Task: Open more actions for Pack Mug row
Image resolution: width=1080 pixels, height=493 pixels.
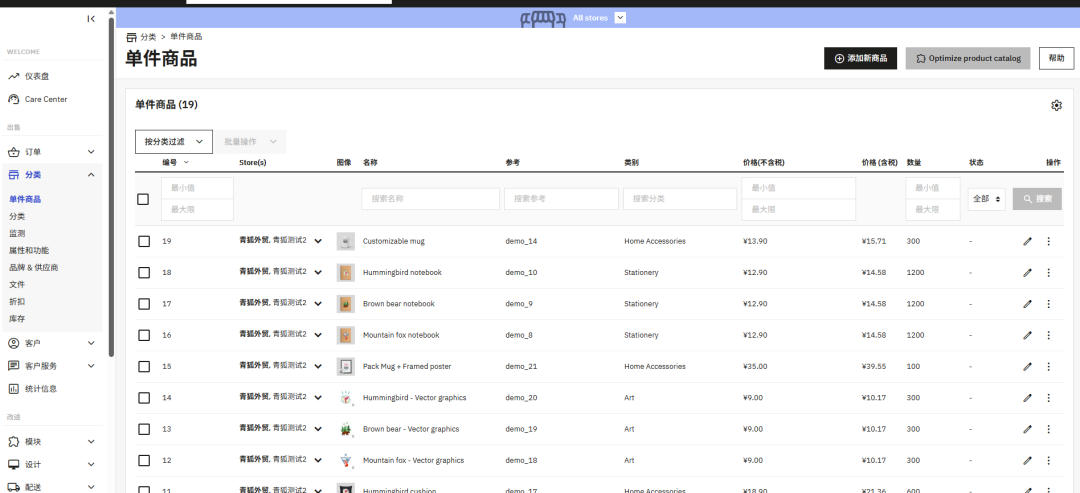Action: click(x=1048, y=366)
